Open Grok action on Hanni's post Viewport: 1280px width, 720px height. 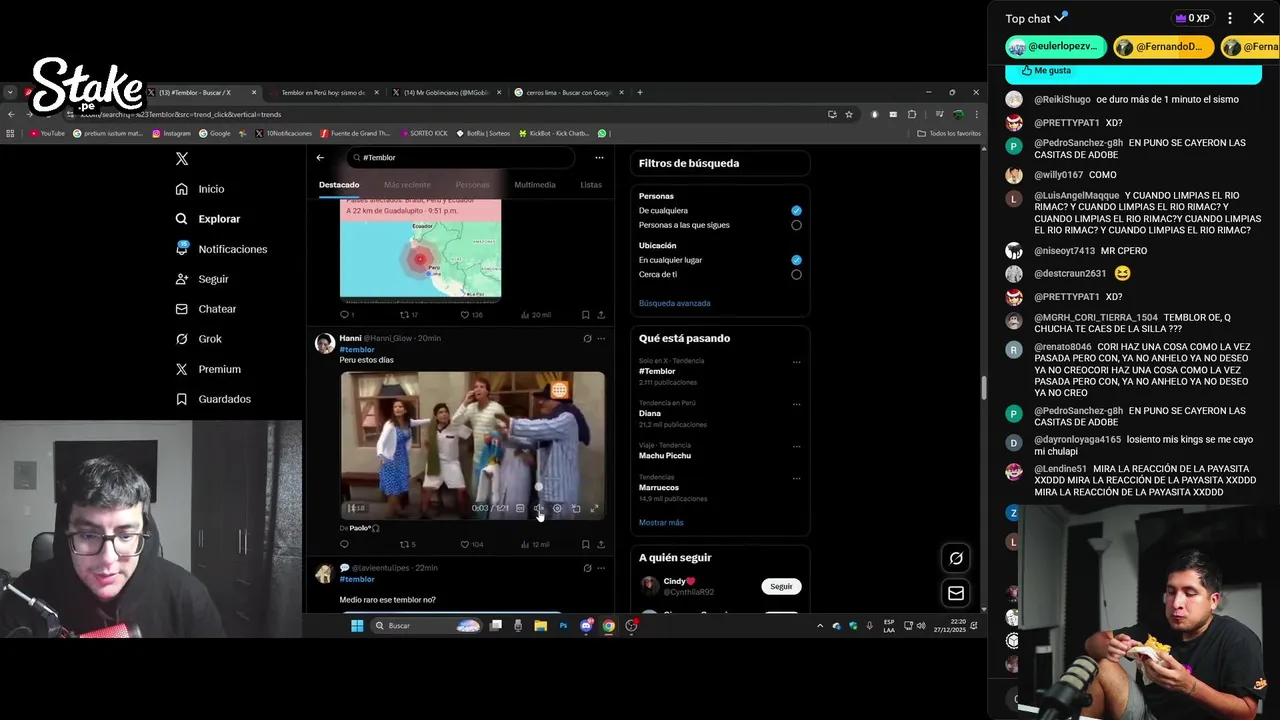[587, 339]
